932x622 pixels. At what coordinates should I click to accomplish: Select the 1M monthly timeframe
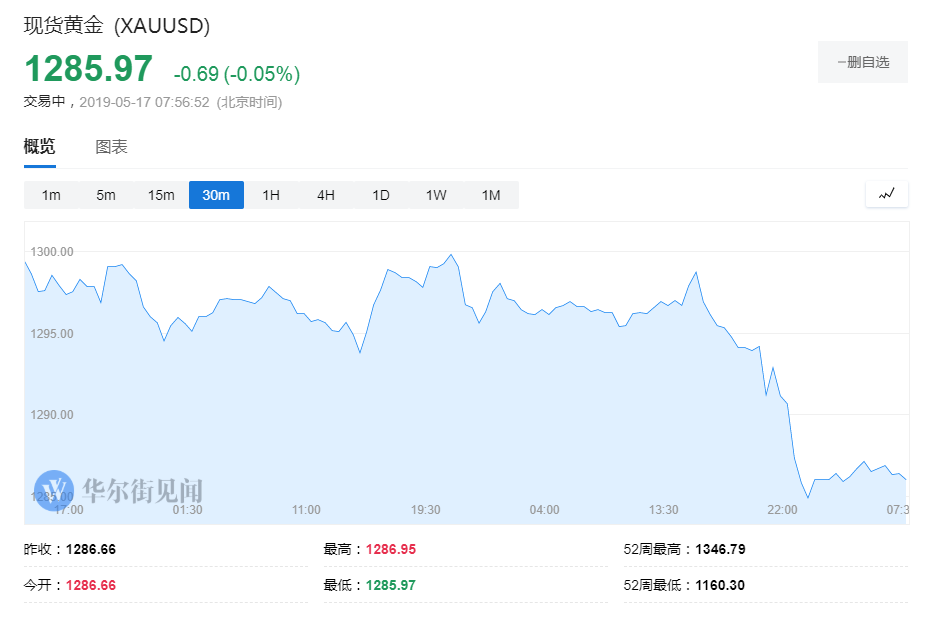[x=490, y=195]
